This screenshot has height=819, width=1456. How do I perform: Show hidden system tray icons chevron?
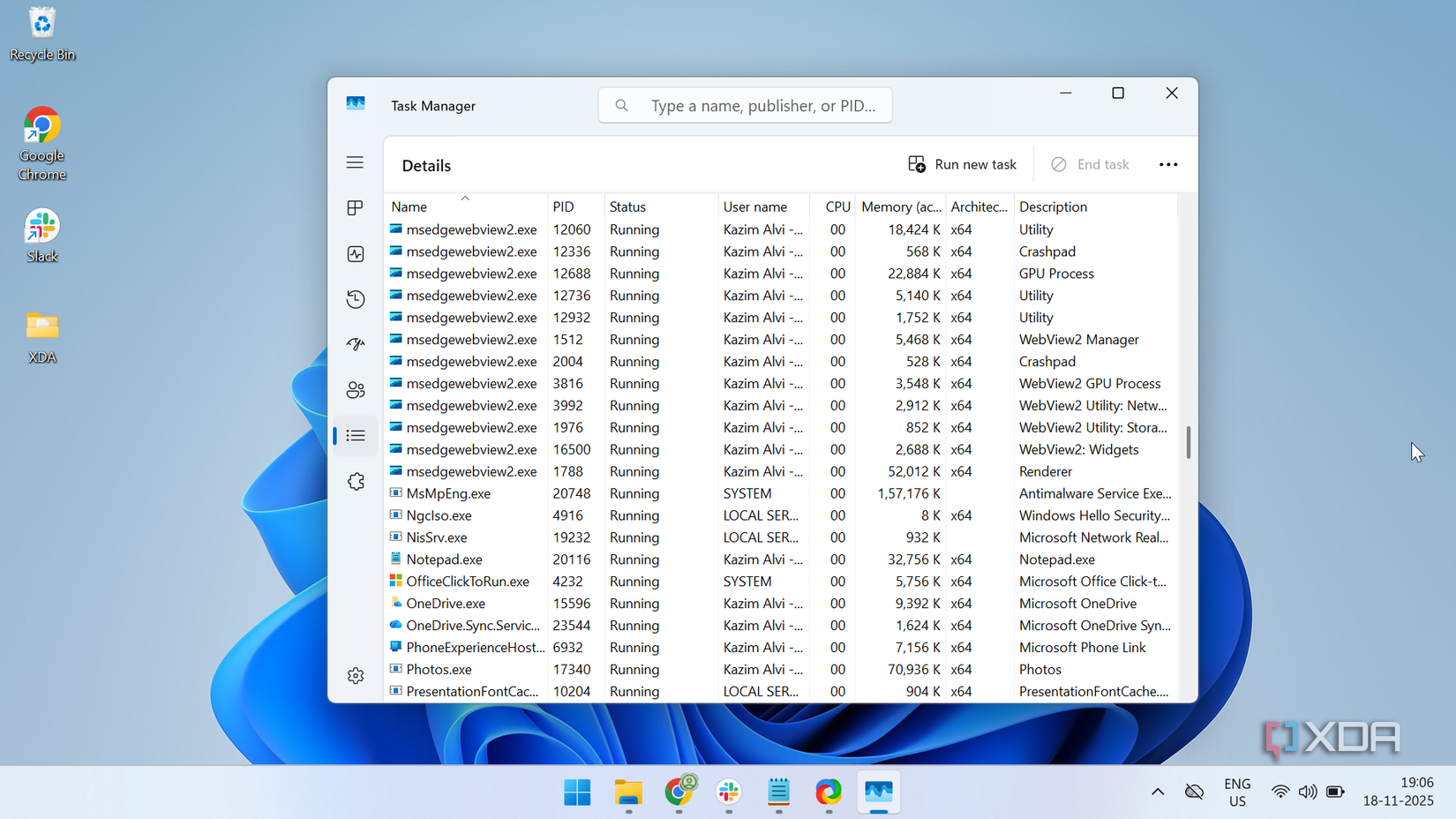click(x=1158, y=793)
